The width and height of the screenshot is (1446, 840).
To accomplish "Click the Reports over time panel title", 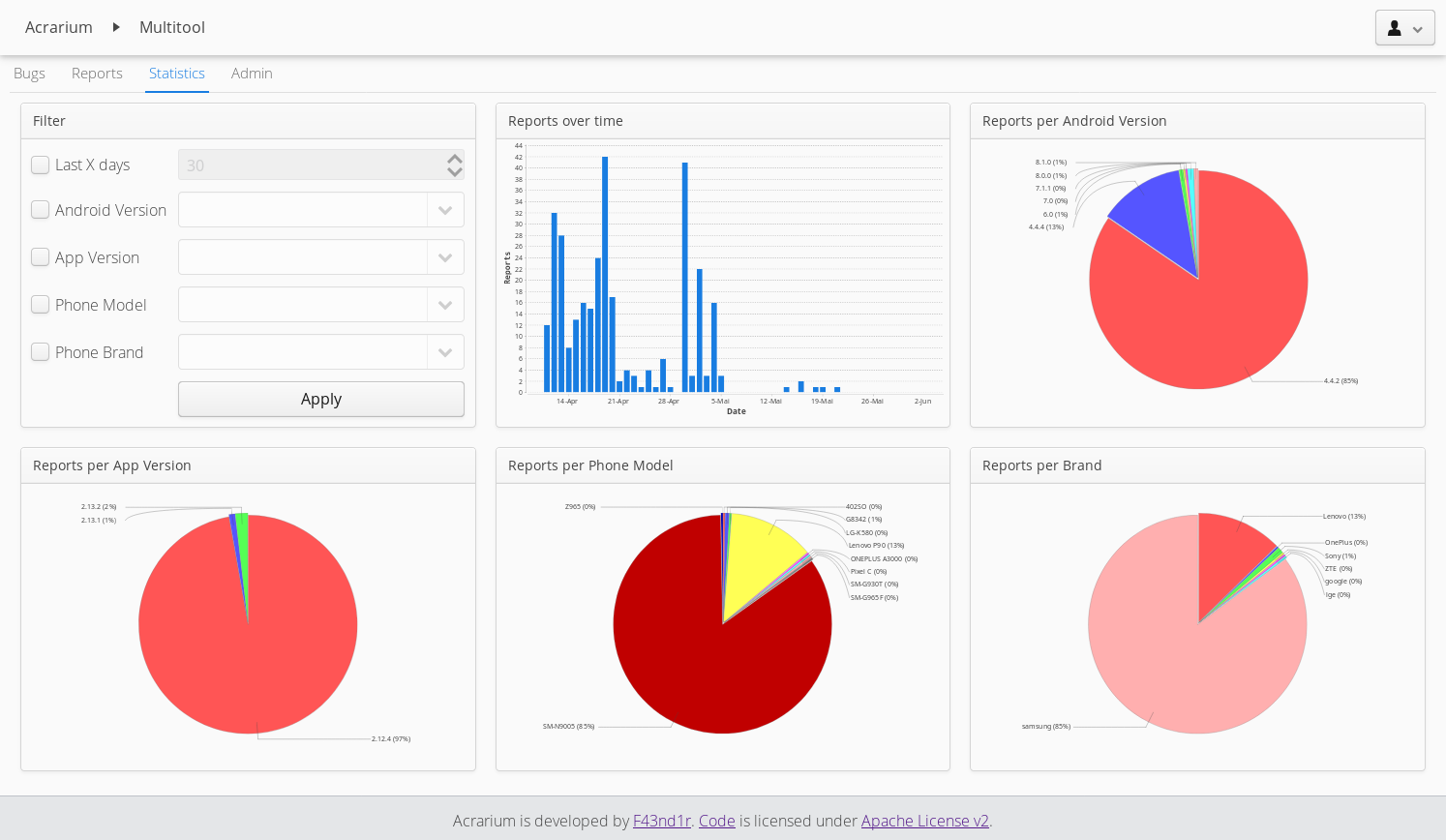I will pyautogui.click(x=565, y=121).
